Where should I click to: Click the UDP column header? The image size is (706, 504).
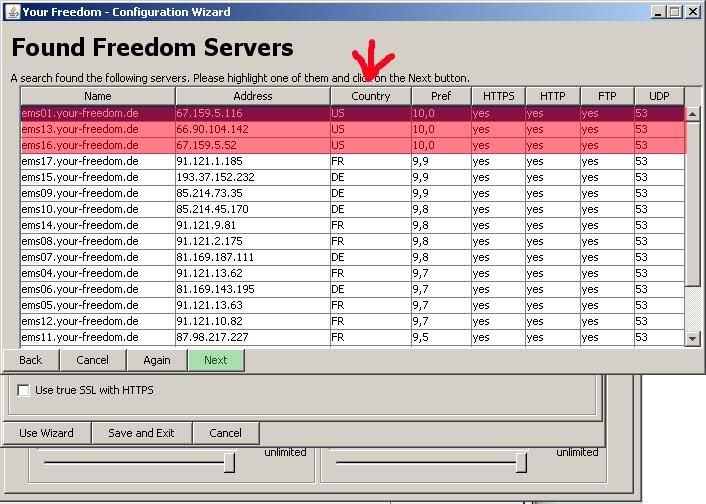659,96
